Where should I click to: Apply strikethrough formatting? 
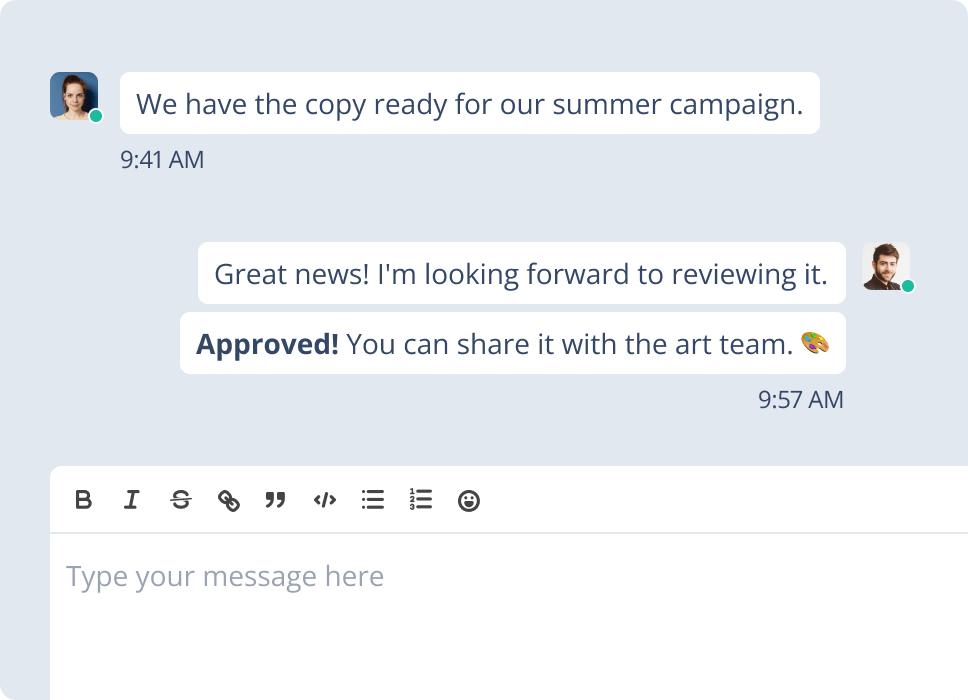tap(180, 500)
